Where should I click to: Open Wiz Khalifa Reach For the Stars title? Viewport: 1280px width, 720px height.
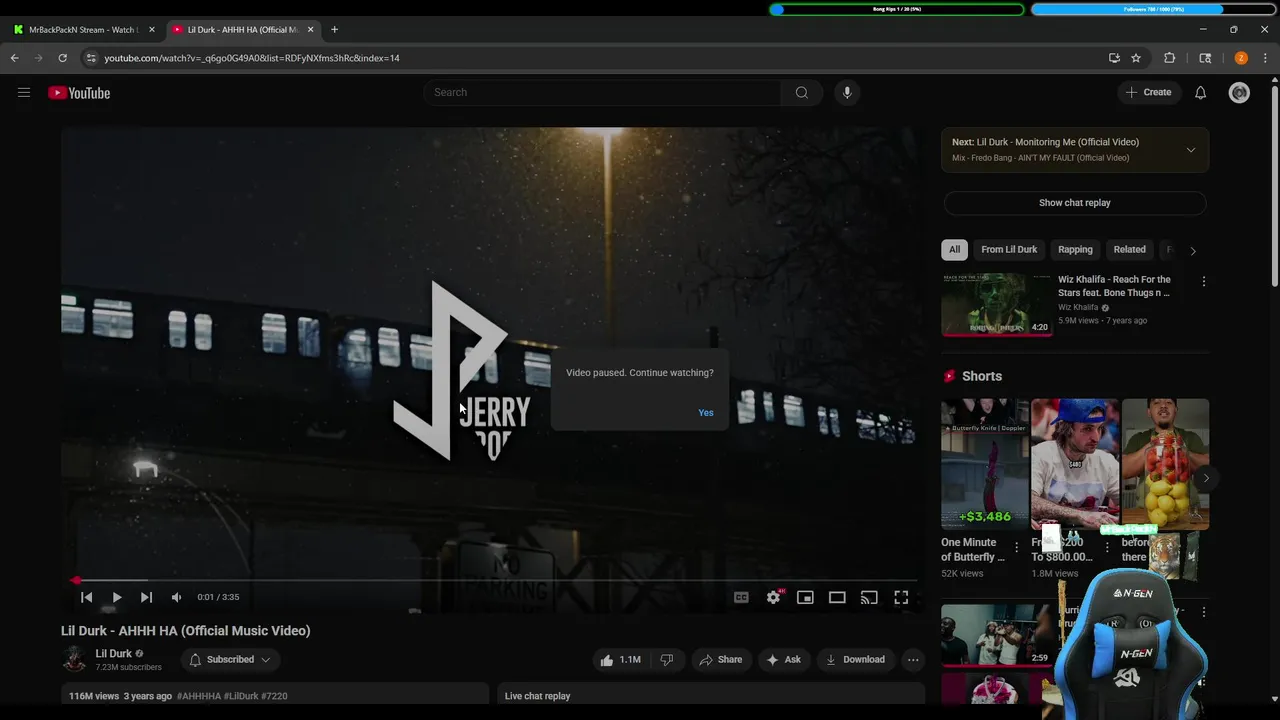coord(1114,286)
